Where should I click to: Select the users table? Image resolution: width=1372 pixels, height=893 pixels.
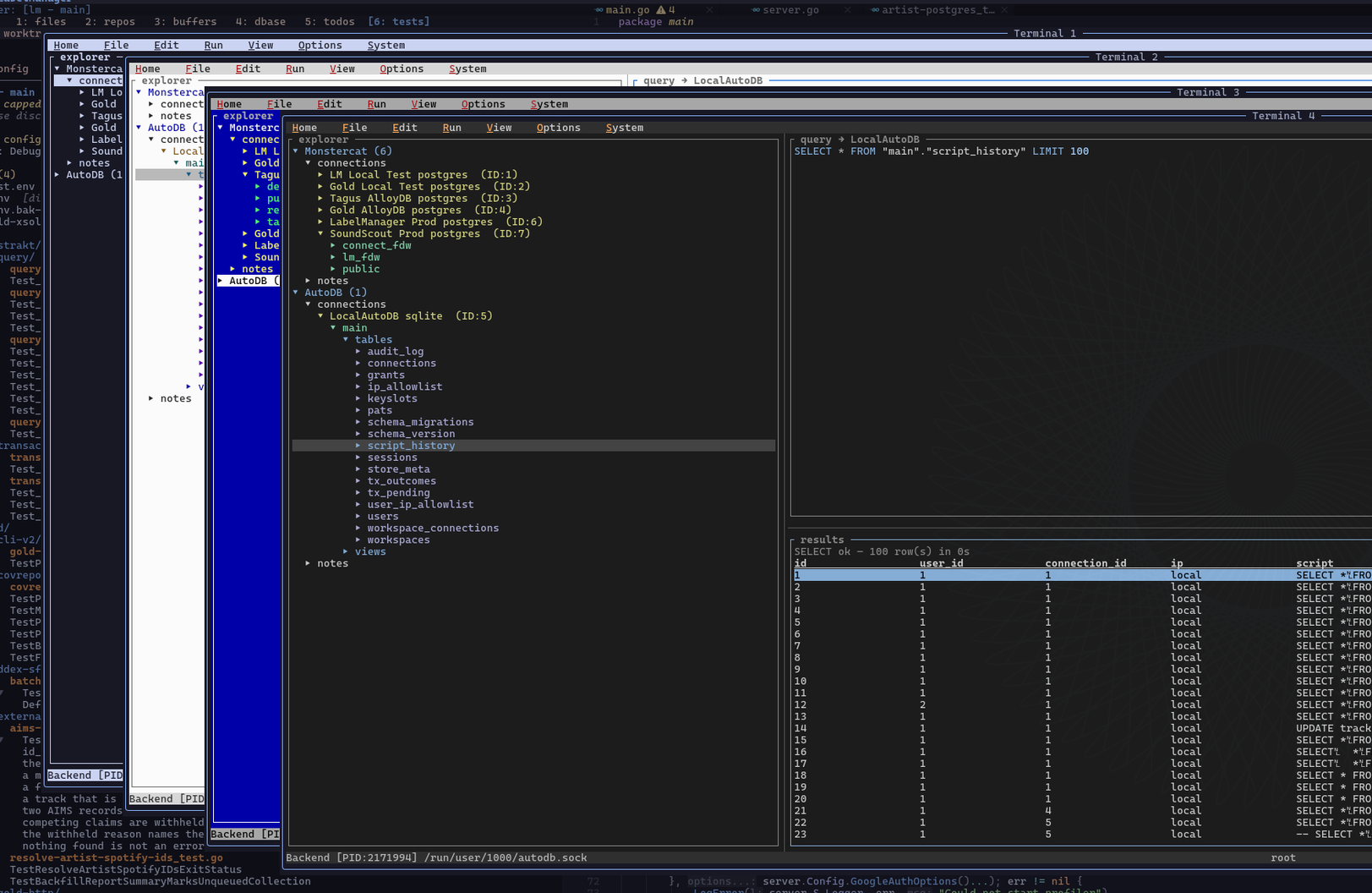pyautogui.click(x=383, y=518)
